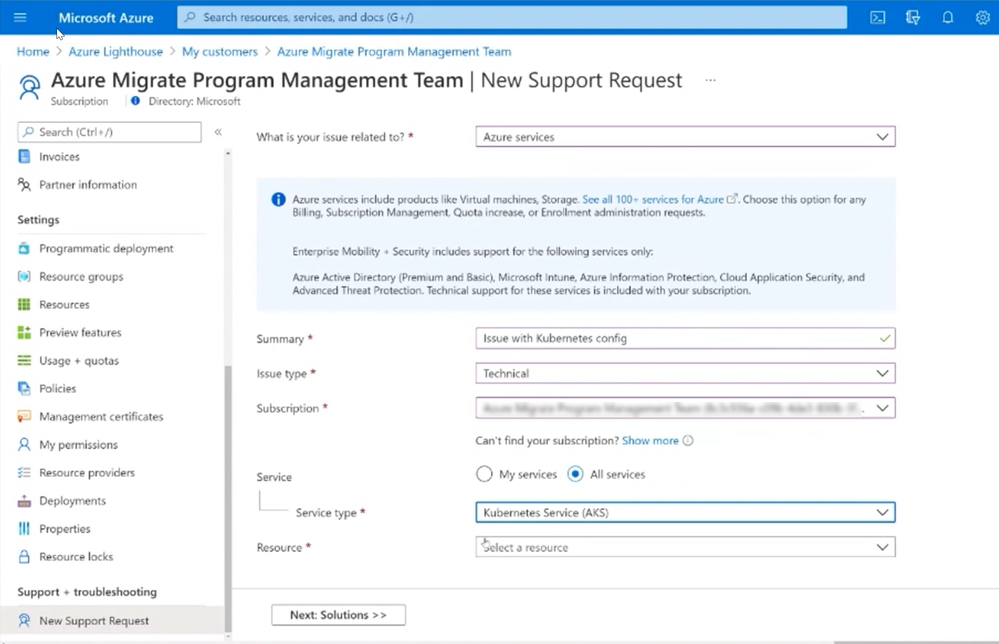Click the sidebar Search (Ctrl+/) field
Image resolution: width=999 pixels, height=644 pixels.
pos(110,132)
